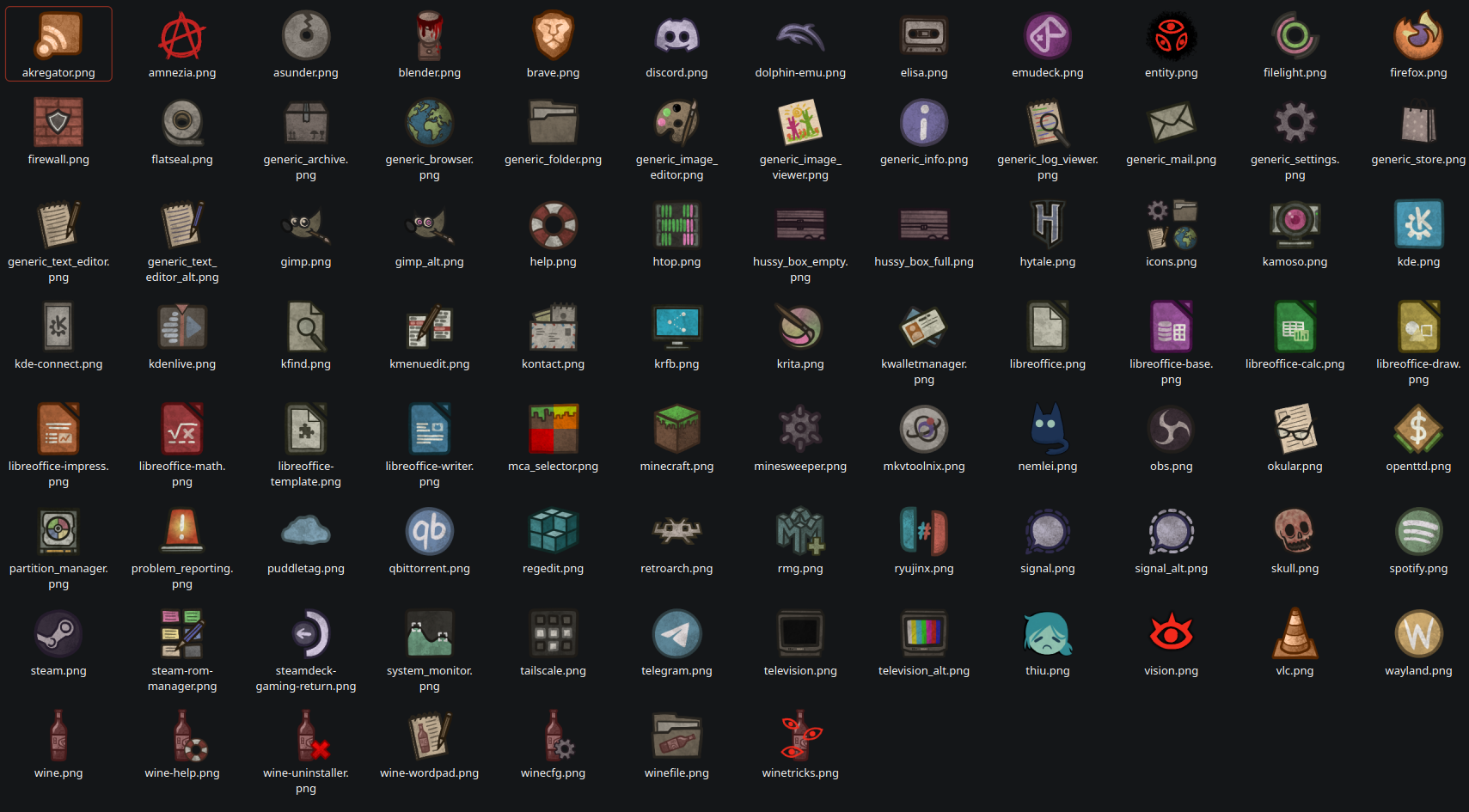
Task: Click the OBS icon
Action: click(1172, 429)
